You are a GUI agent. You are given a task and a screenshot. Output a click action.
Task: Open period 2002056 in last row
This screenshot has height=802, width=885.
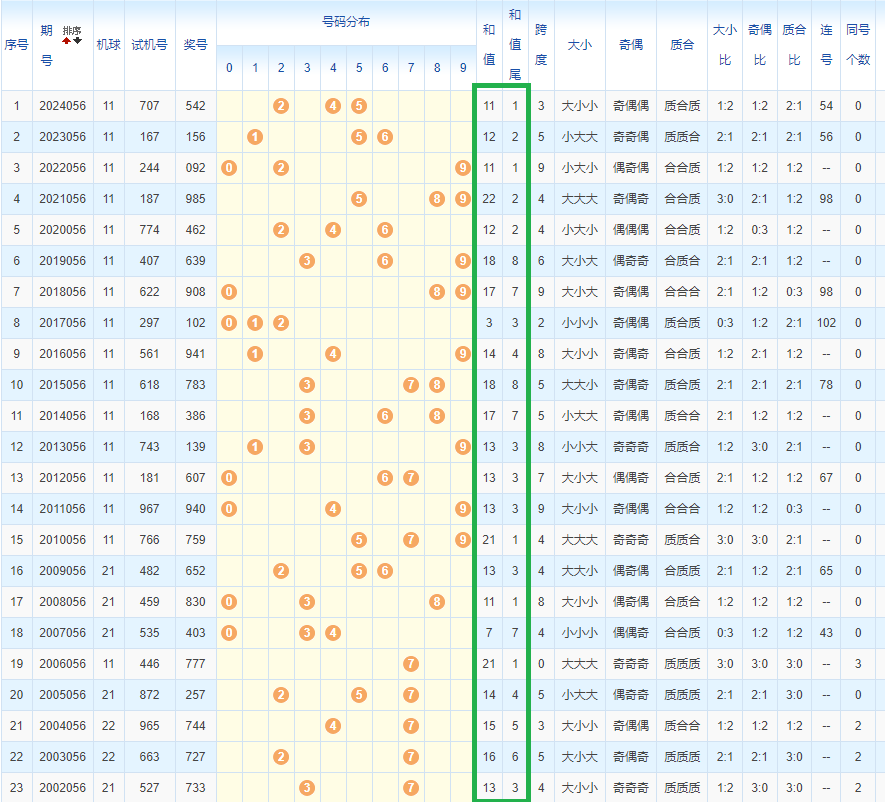pos(63,788)
